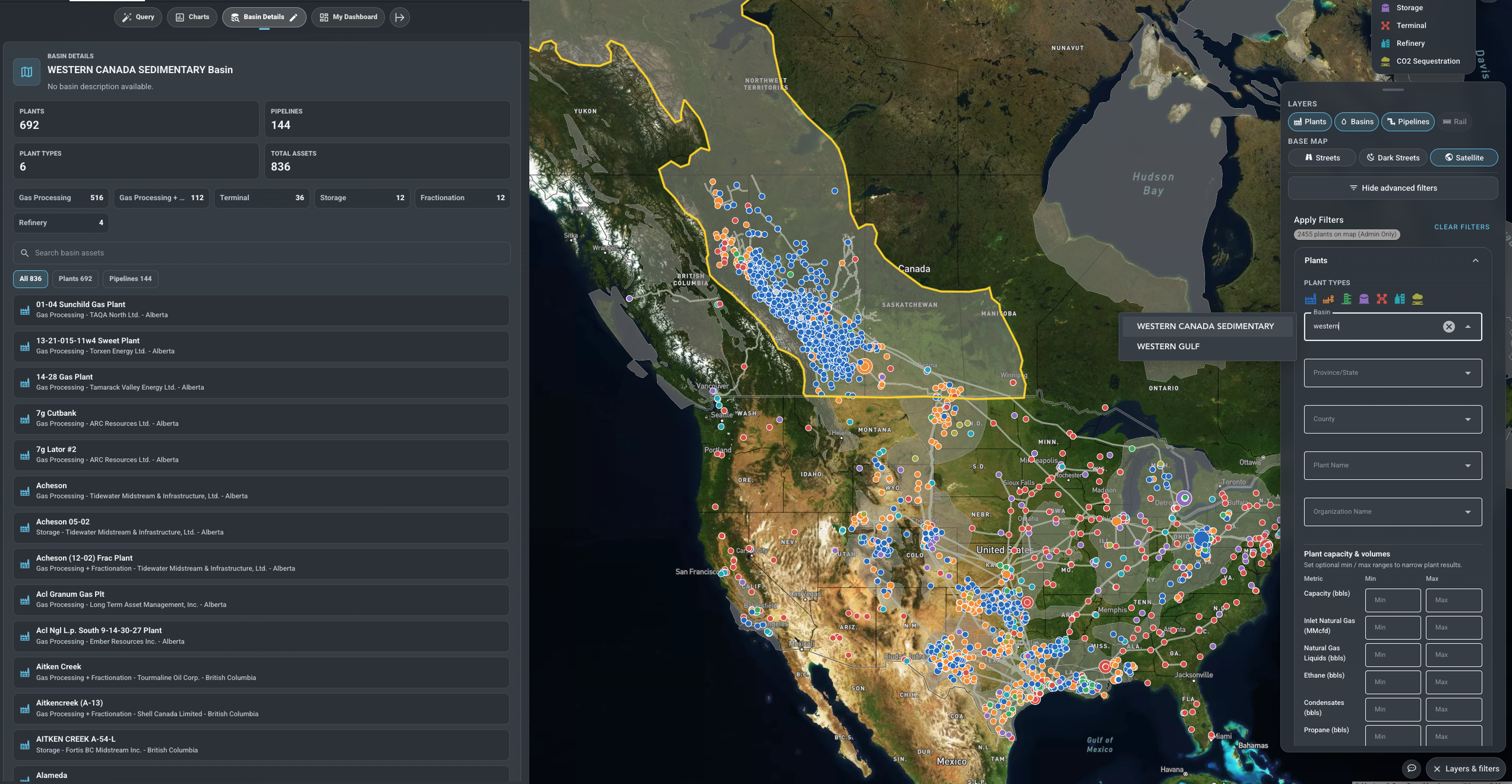This screenshot has height=784, width=1512.
Task: Switch to the Basin Details tab
Action: click(x=264, y=18)
